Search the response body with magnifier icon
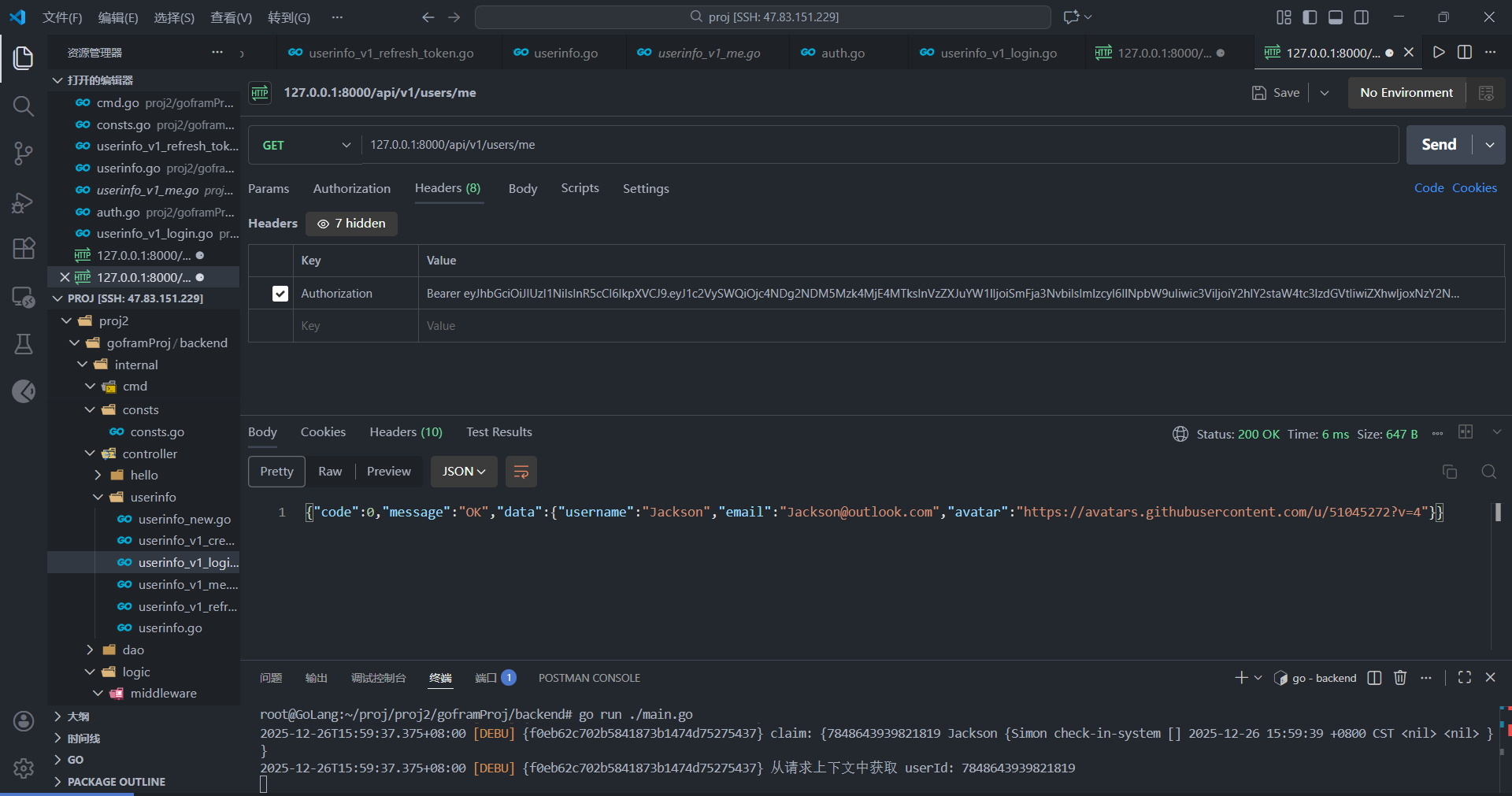Viewport: 1512px width, 796px height. pos(1489,472)
